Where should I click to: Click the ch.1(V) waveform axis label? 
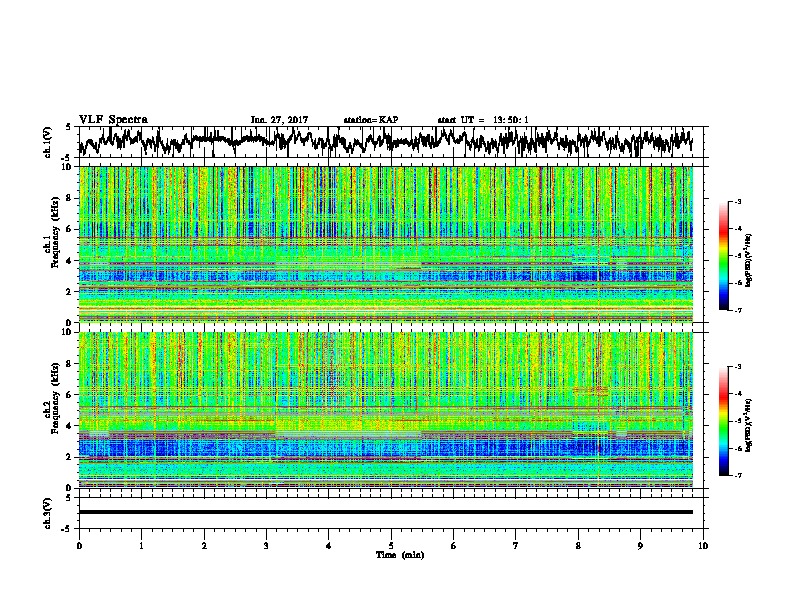coord(48,142)
